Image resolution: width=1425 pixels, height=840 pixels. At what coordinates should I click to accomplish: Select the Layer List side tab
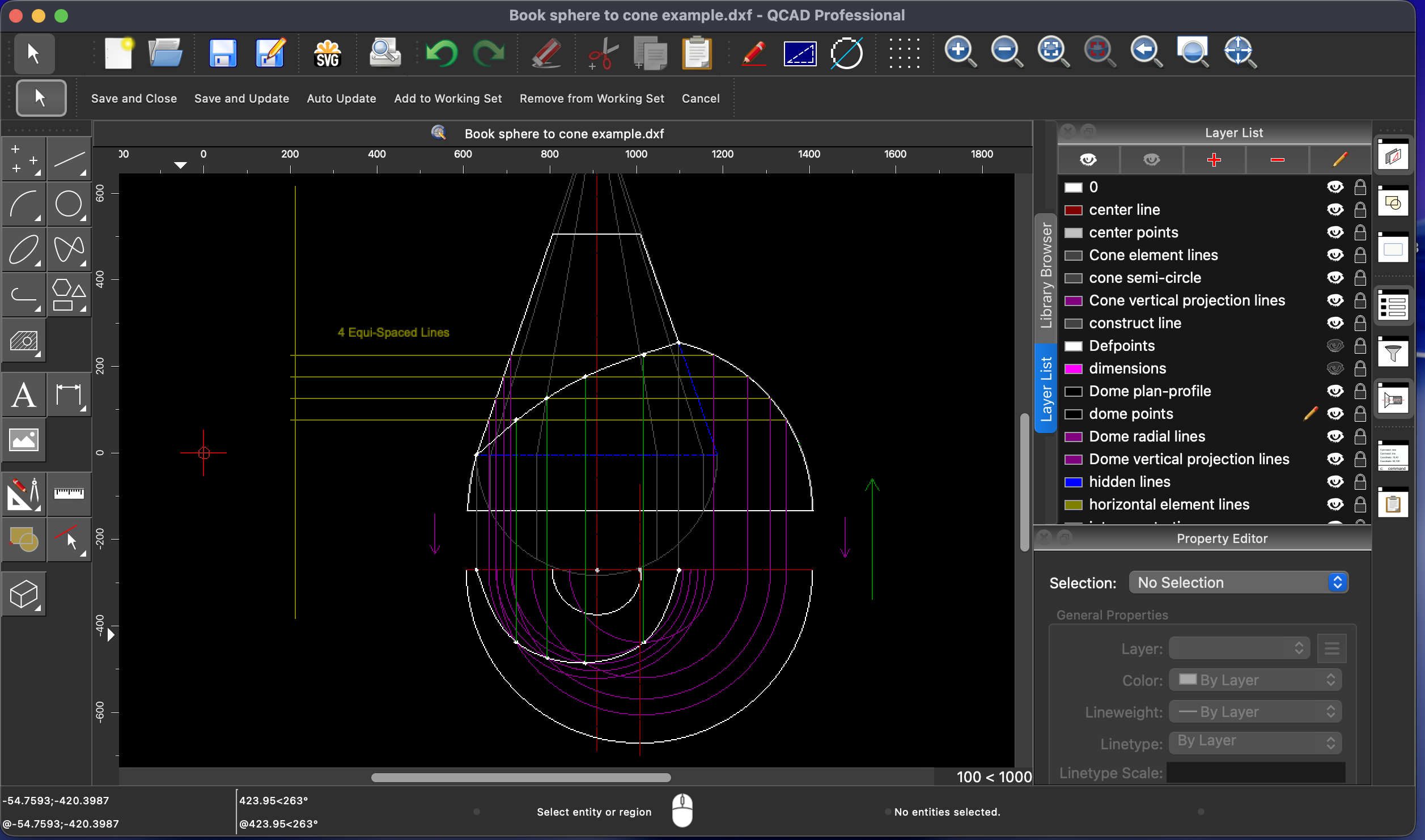click(1045, 389)
